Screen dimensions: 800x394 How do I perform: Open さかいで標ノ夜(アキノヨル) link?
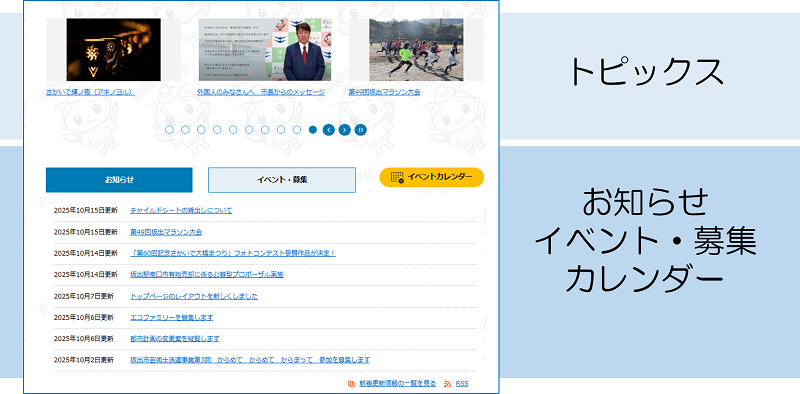(x=90, y=92)
